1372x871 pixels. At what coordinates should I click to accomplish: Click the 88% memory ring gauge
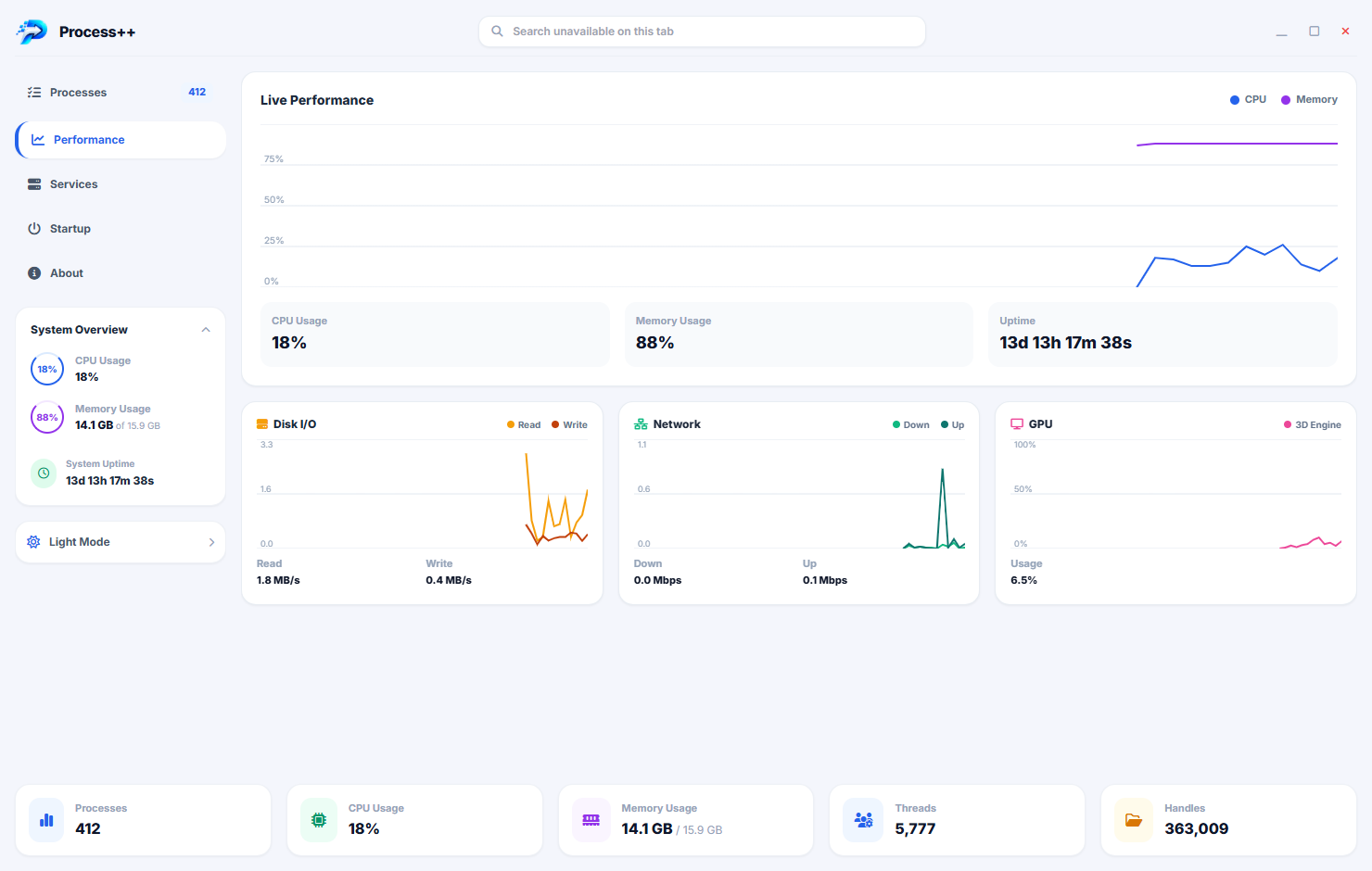click(x=47, y=417)
